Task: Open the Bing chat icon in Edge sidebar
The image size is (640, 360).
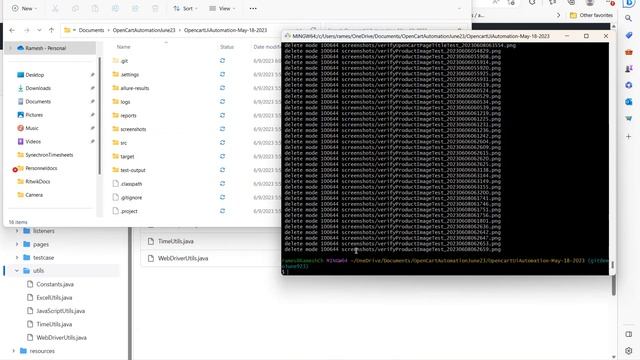Action: pyautogui.click(x=629, y=3)
